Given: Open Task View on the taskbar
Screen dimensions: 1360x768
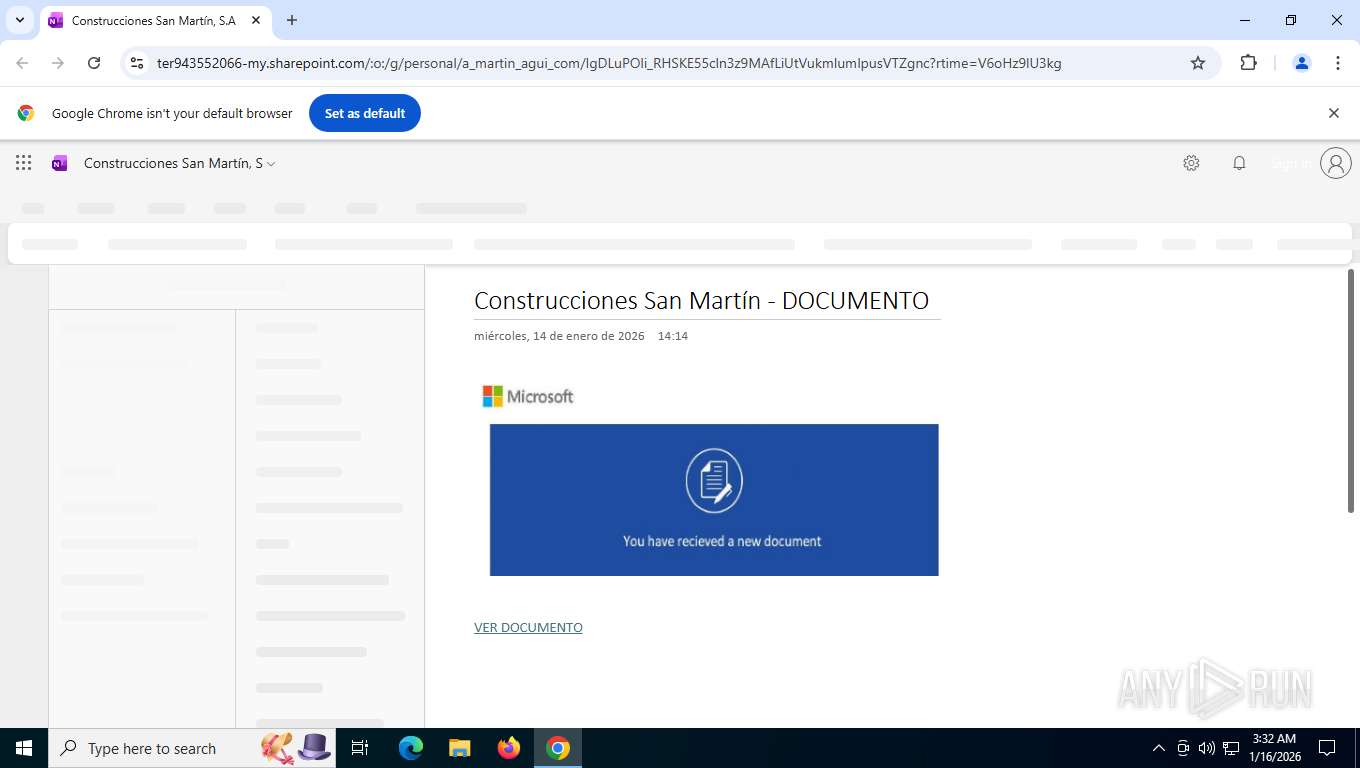Looking at the screenshot, I should [360, 748].
